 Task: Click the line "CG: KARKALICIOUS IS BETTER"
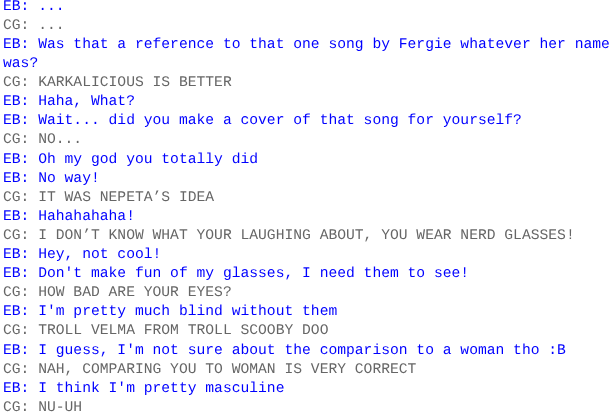click(117, 82)
